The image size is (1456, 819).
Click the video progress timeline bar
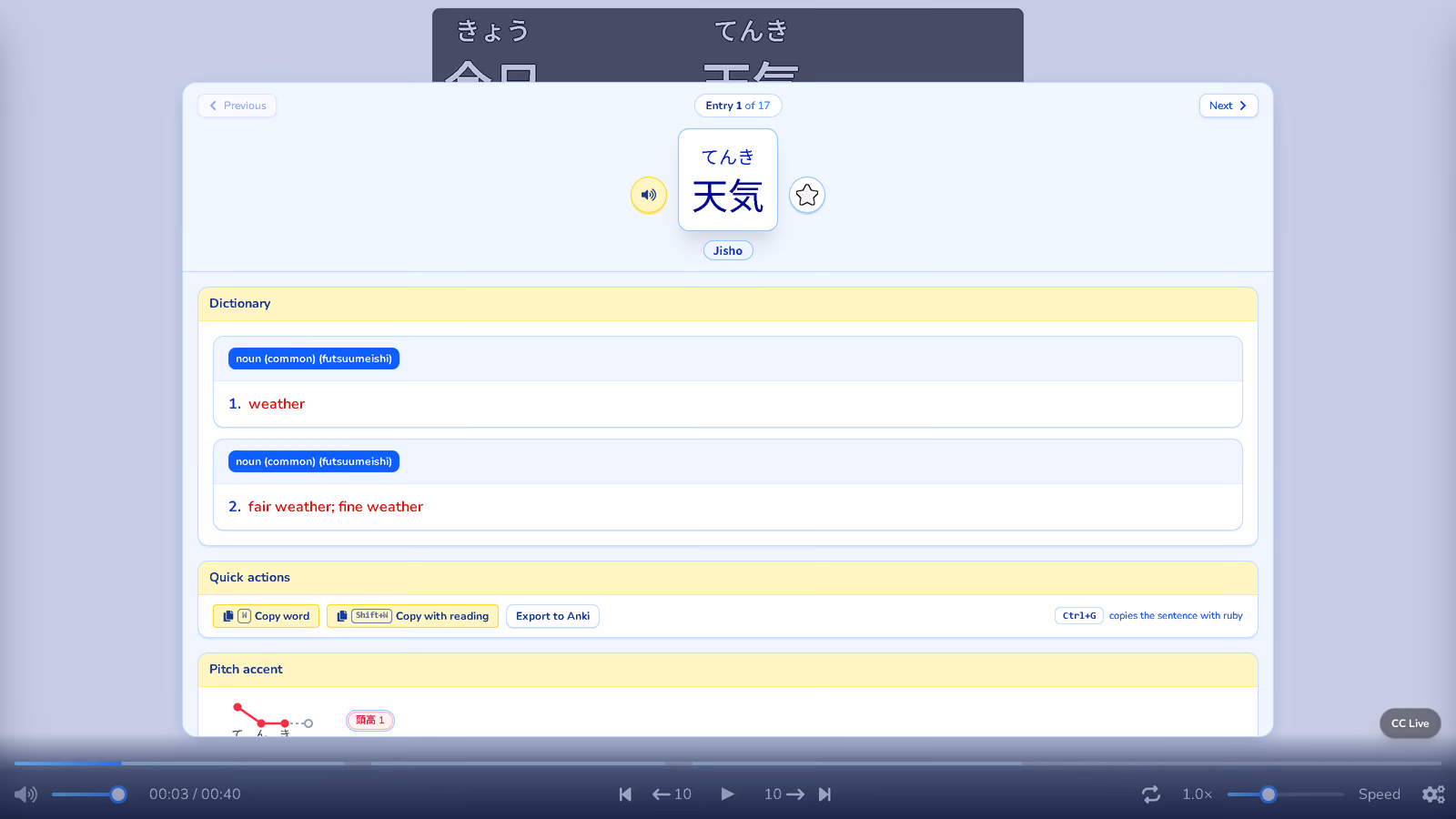point(728,763)
